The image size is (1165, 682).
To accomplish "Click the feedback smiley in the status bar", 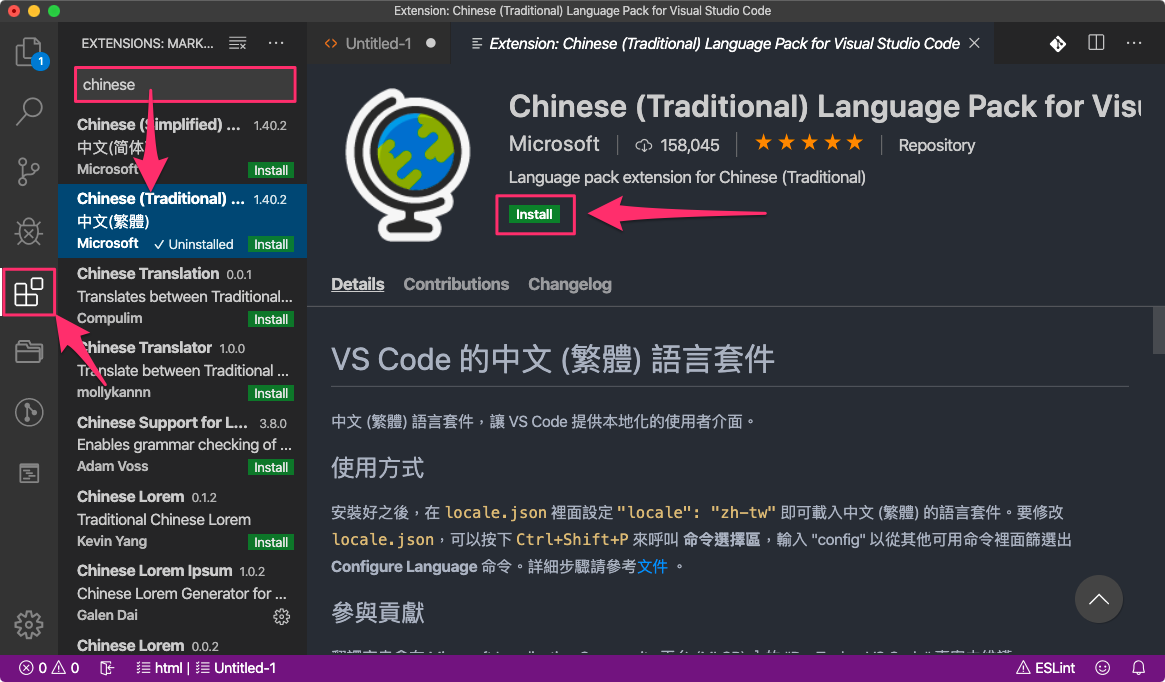I will click(x=1103, y=668).
